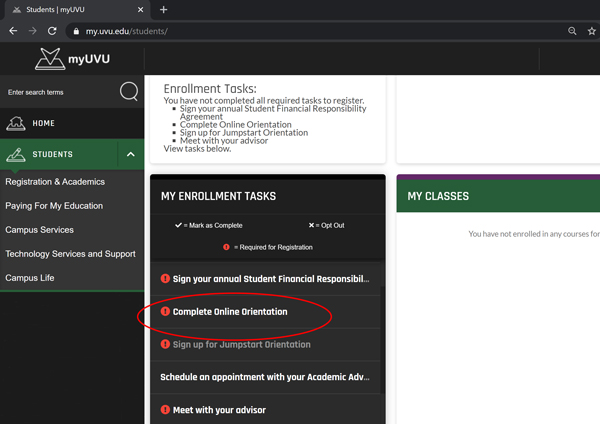Click the browser back arrow
600x424 pixels.
(x=13, y=31)
